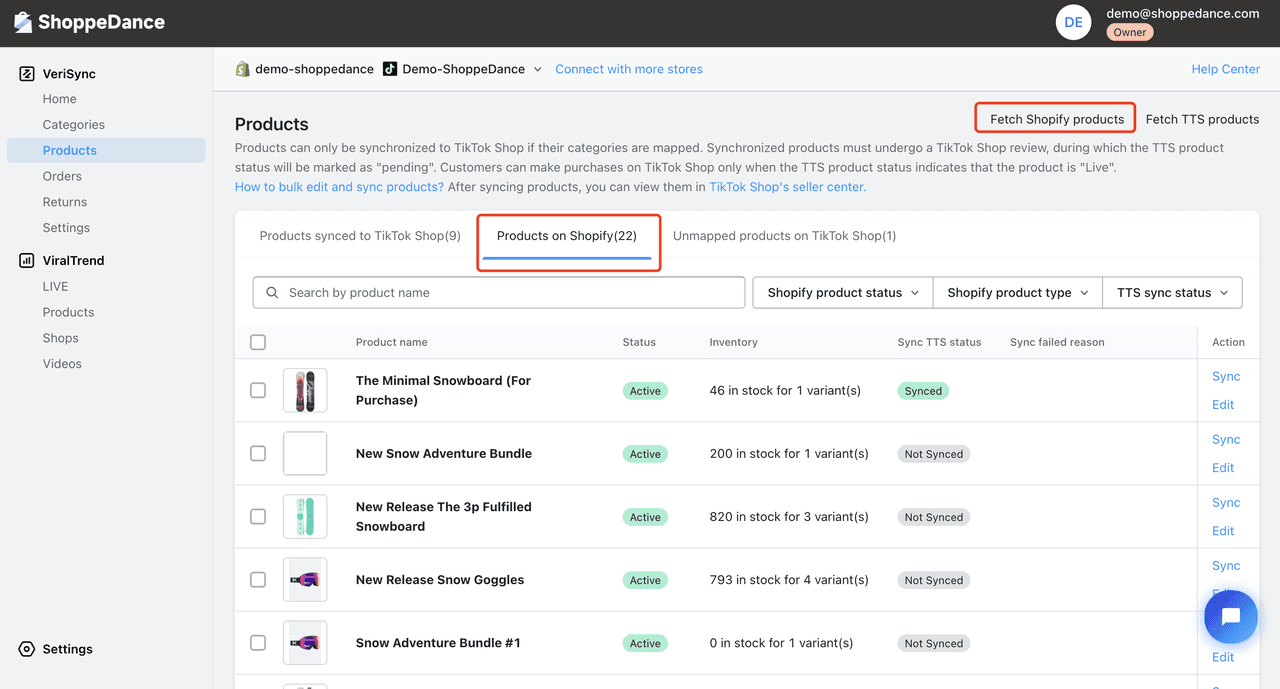Click the Owner role badge

pos(1130,32)
